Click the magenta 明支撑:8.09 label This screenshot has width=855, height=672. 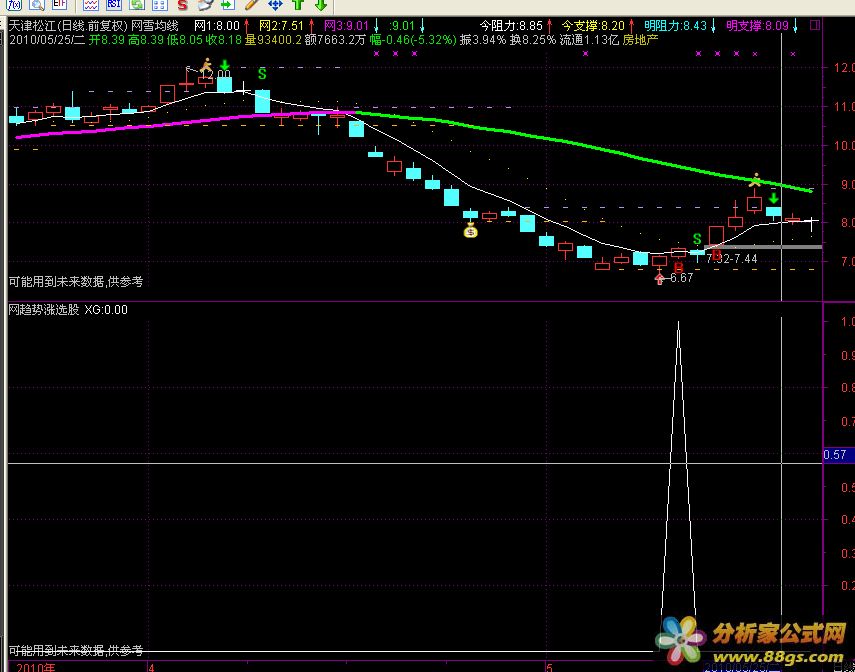tap(757, 26)
